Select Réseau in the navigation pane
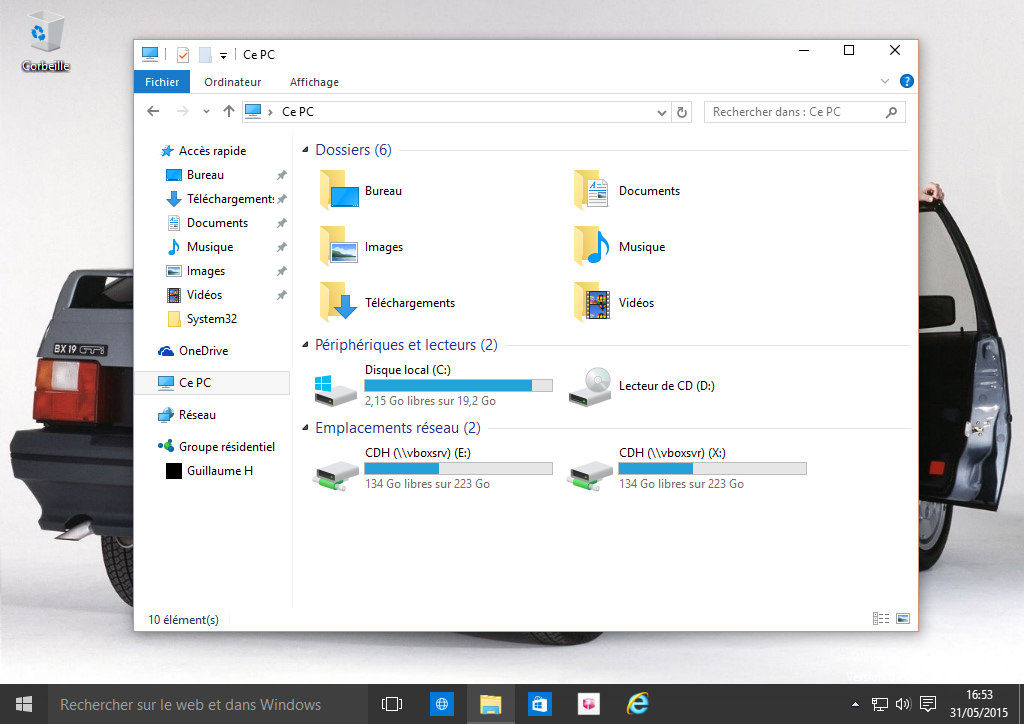1024x724 pixels. [187, 415]
